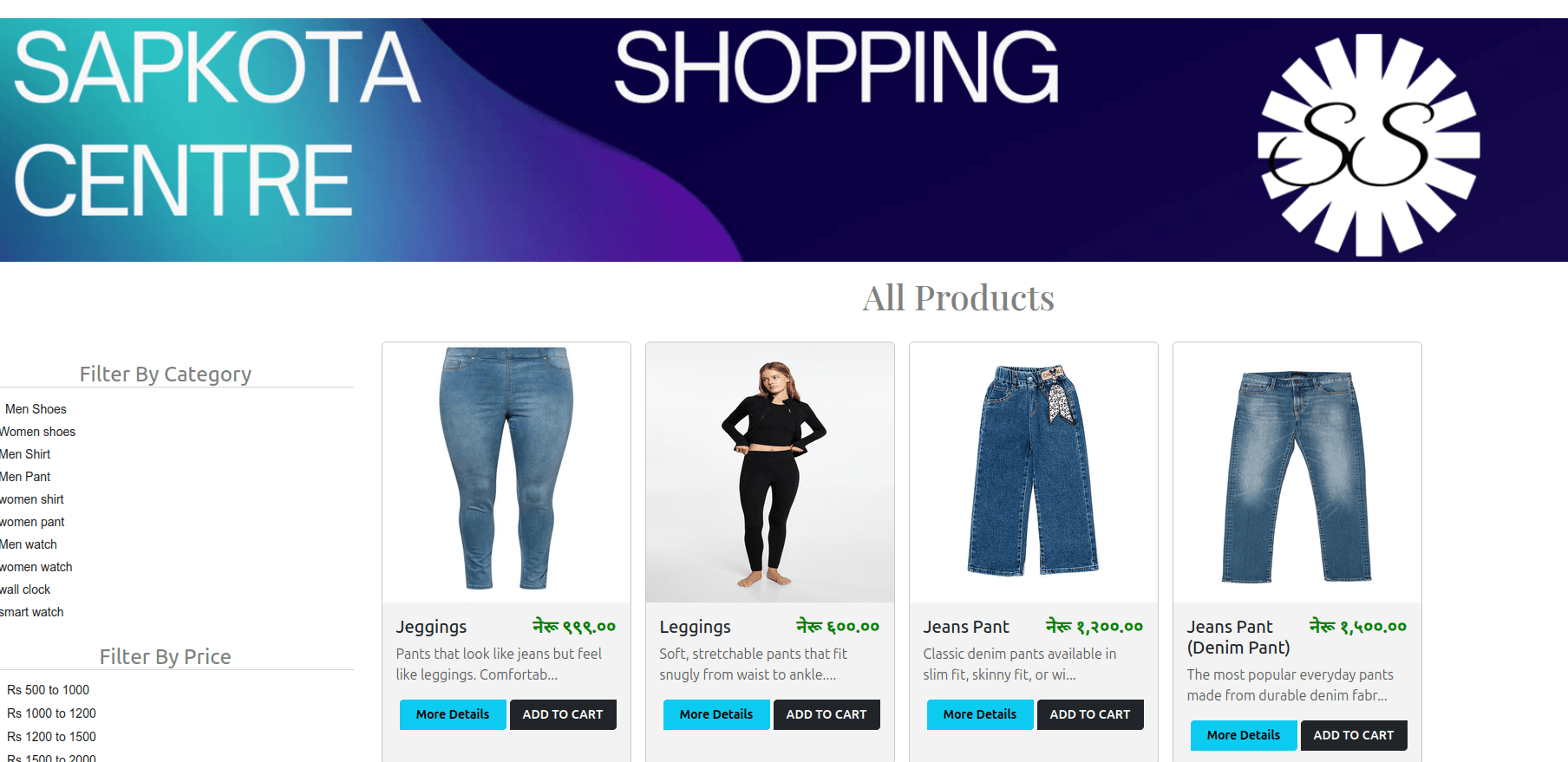The image size is (1568, 762).
Task: Filter by Men Shoes category
Action: pos(36,409)
